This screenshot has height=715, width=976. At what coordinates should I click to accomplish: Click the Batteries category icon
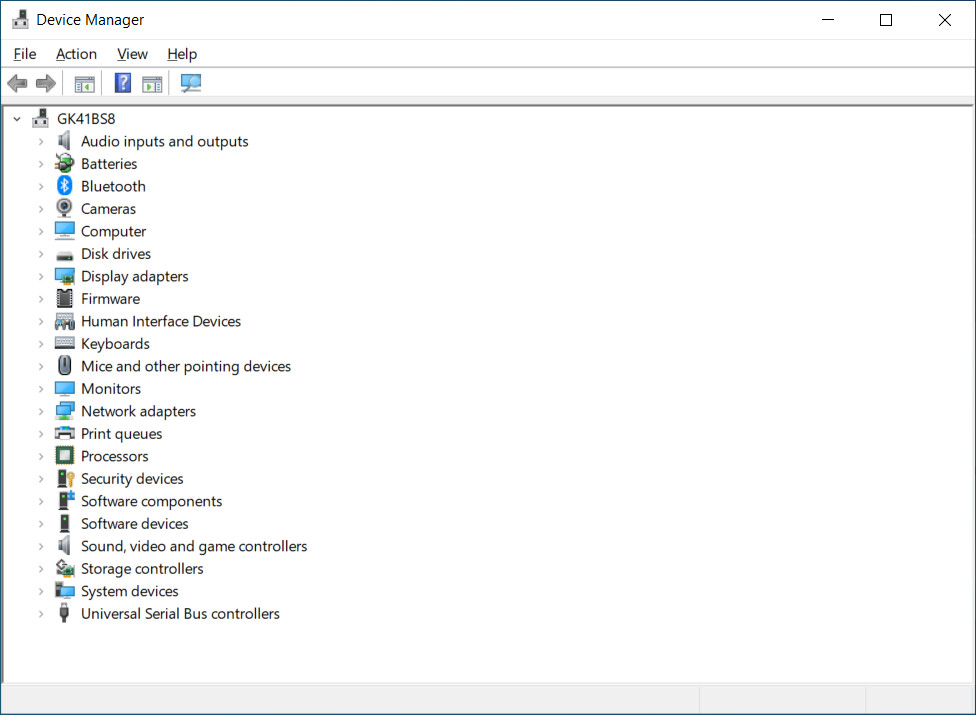point(64,164)
